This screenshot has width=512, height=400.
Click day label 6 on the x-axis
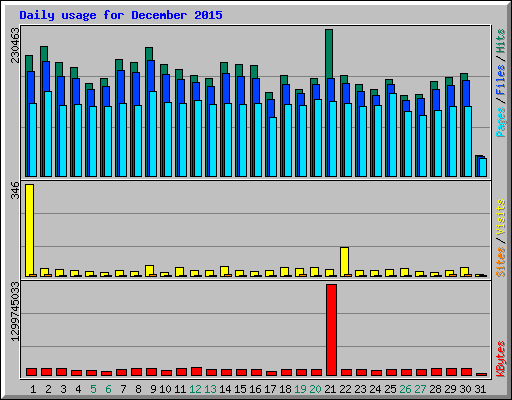coord(108,389)
